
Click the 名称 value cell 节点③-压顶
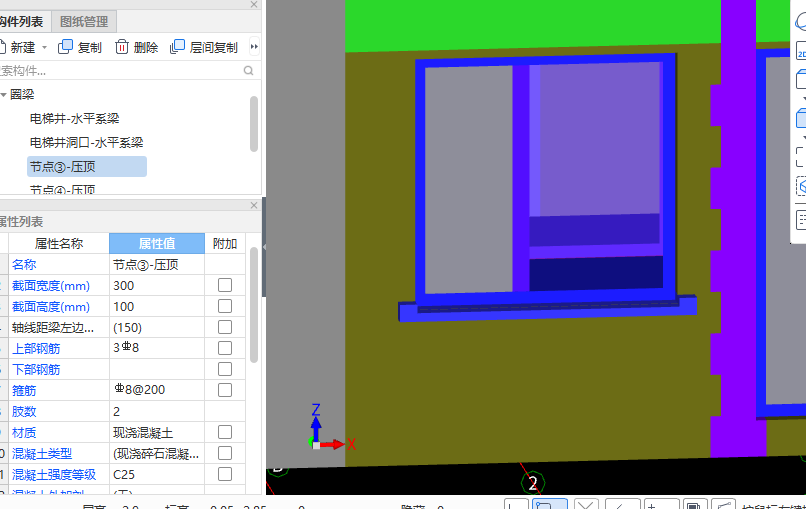(157, 265)
